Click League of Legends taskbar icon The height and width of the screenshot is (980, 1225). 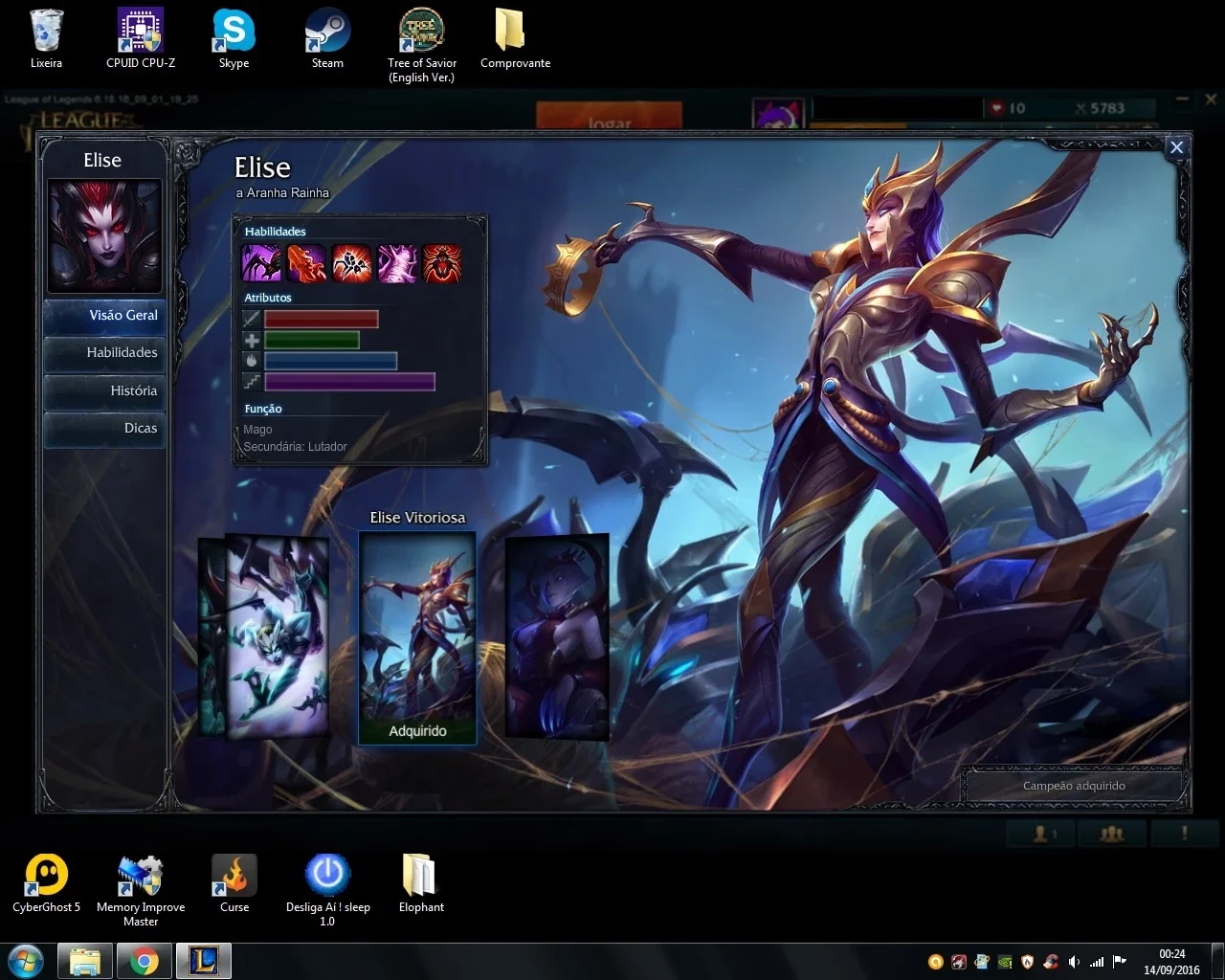204,960
